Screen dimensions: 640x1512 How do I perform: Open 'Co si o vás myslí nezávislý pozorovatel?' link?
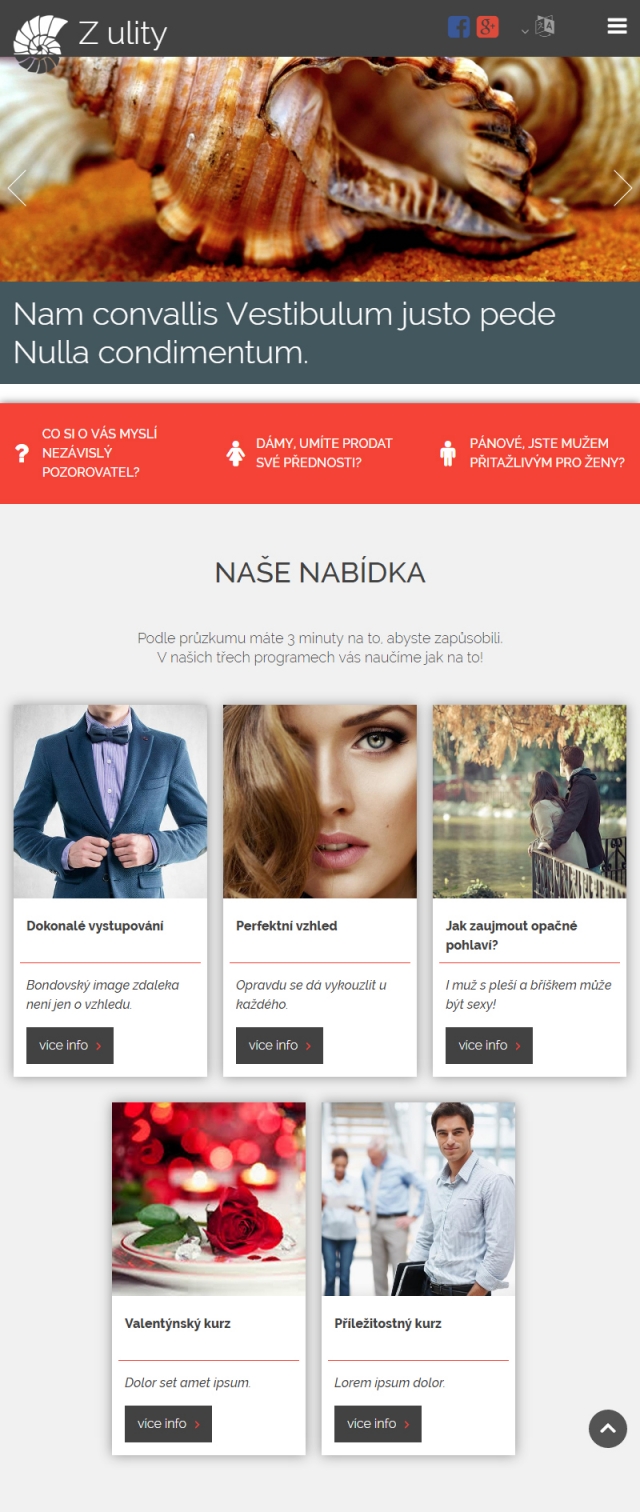[100, 453]
